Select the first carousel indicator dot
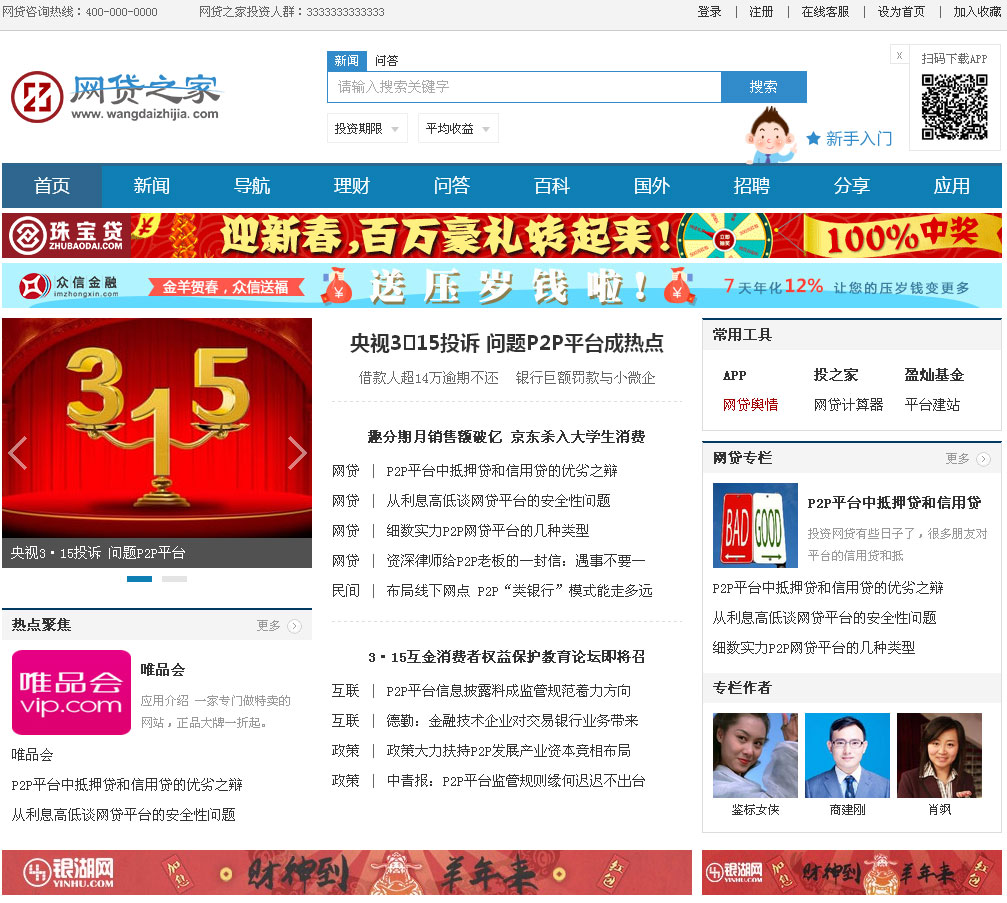This screenshot has height=903, width=1007. point(139,579)
